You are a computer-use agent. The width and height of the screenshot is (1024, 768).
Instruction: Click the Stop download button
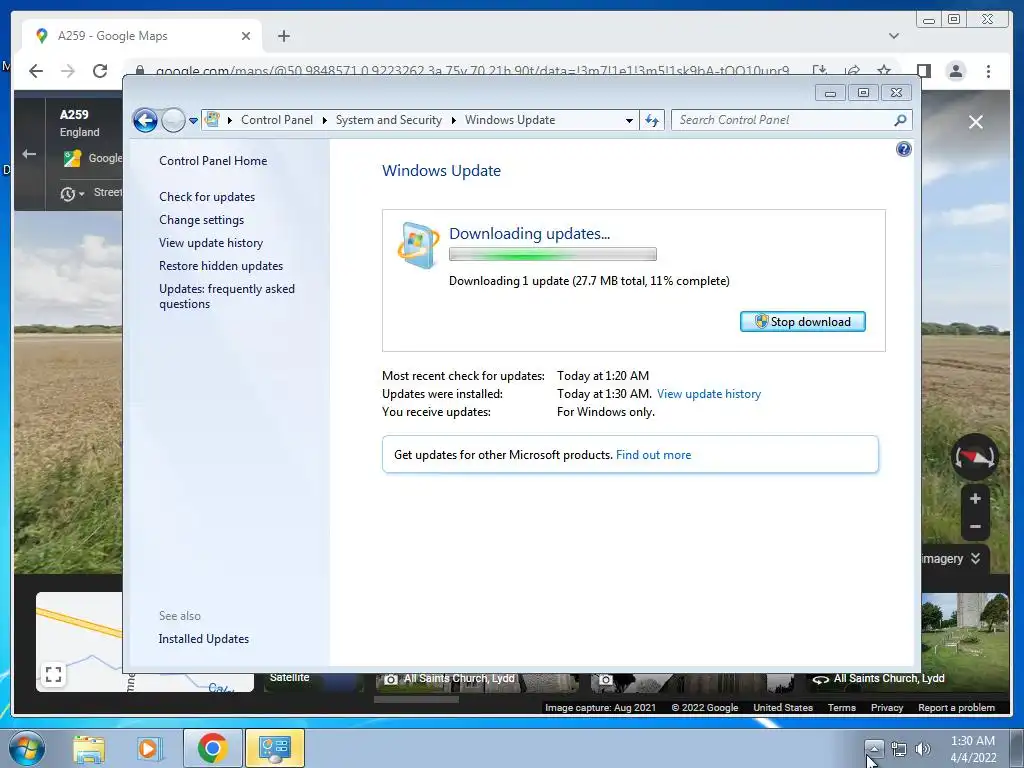point(803,321)
